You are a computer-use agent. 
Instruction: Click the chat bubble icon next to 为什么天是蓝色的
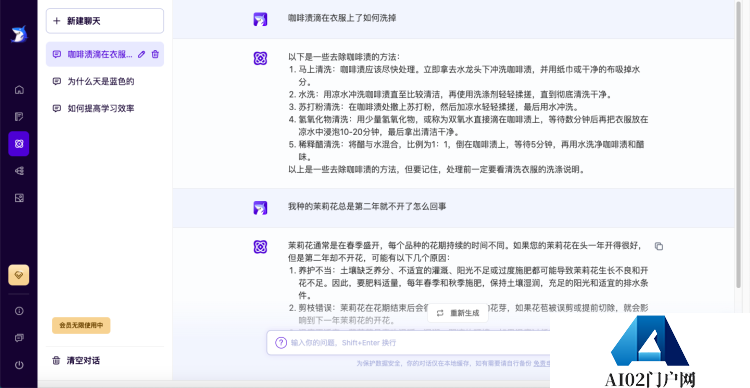coord(57,81)
